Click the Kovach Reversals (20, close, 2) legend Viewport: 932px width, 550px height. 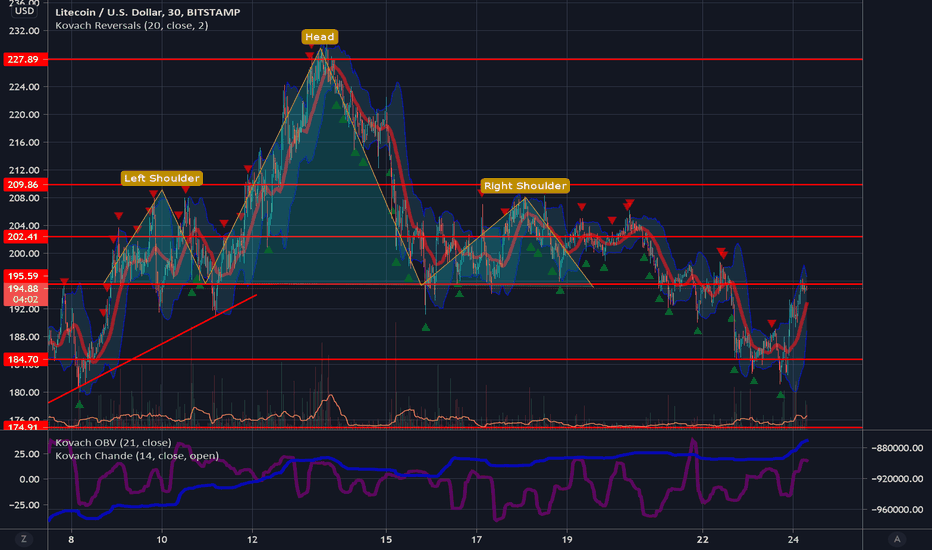(x=131, y=26)
